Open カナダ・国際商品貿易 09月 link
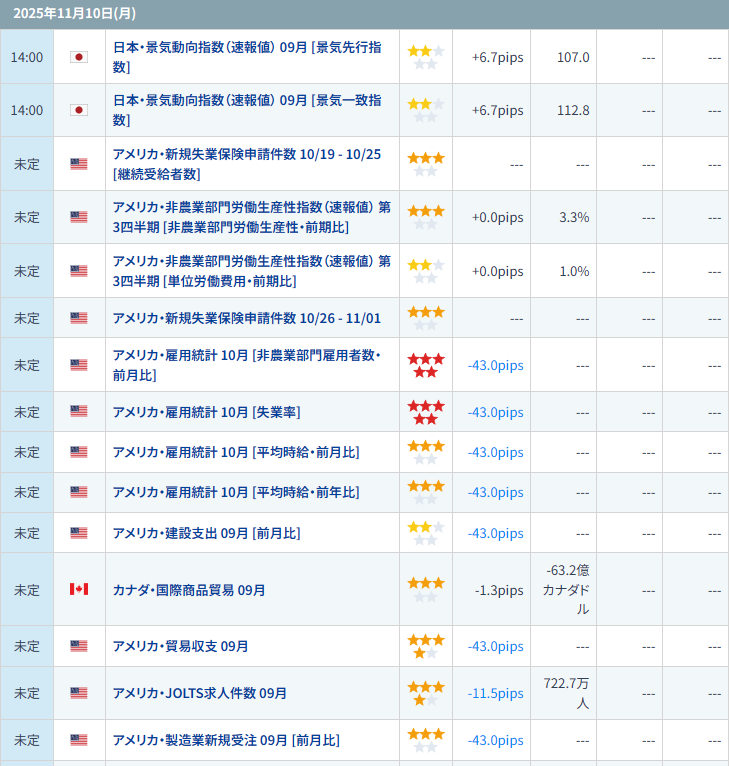The height and width of the screenshot is (766, 729). 189,590
